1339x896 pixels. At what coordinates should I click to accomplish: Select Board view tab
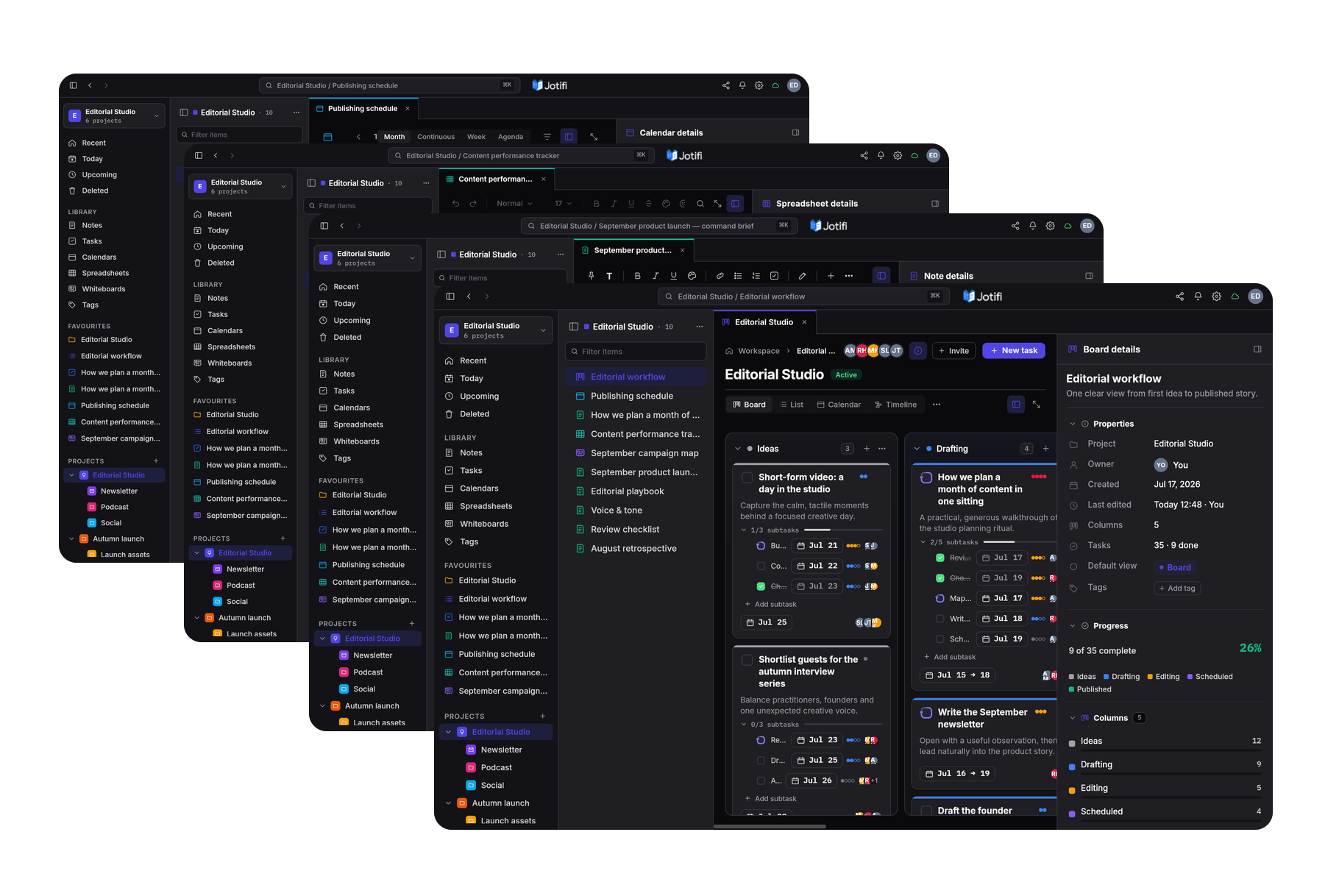(x=749, y=405)
